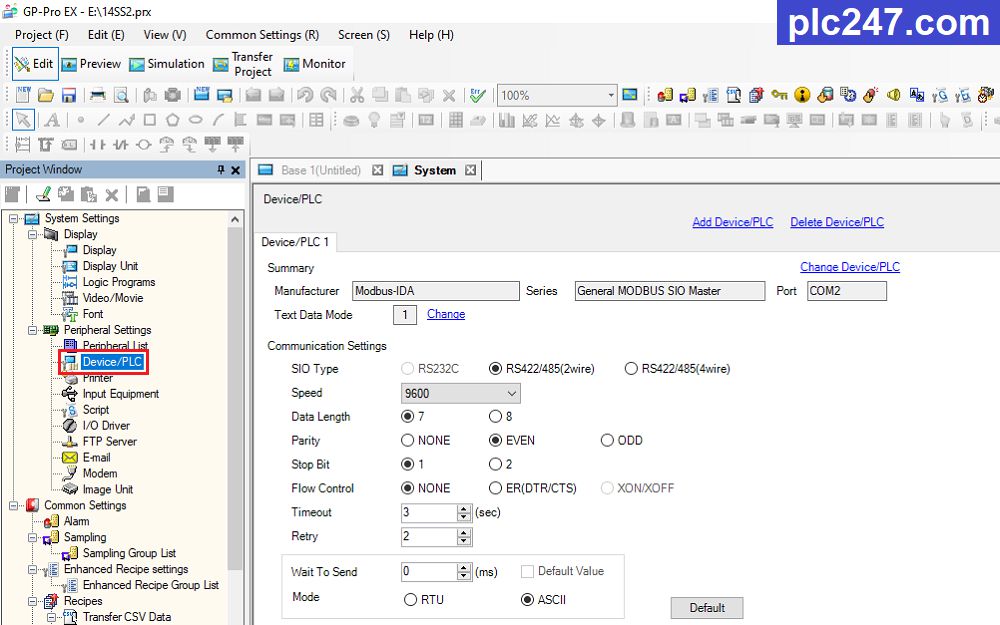Collapse the System Settings tree node
Screen dimensions: 1000x625
tap(13, 219)
